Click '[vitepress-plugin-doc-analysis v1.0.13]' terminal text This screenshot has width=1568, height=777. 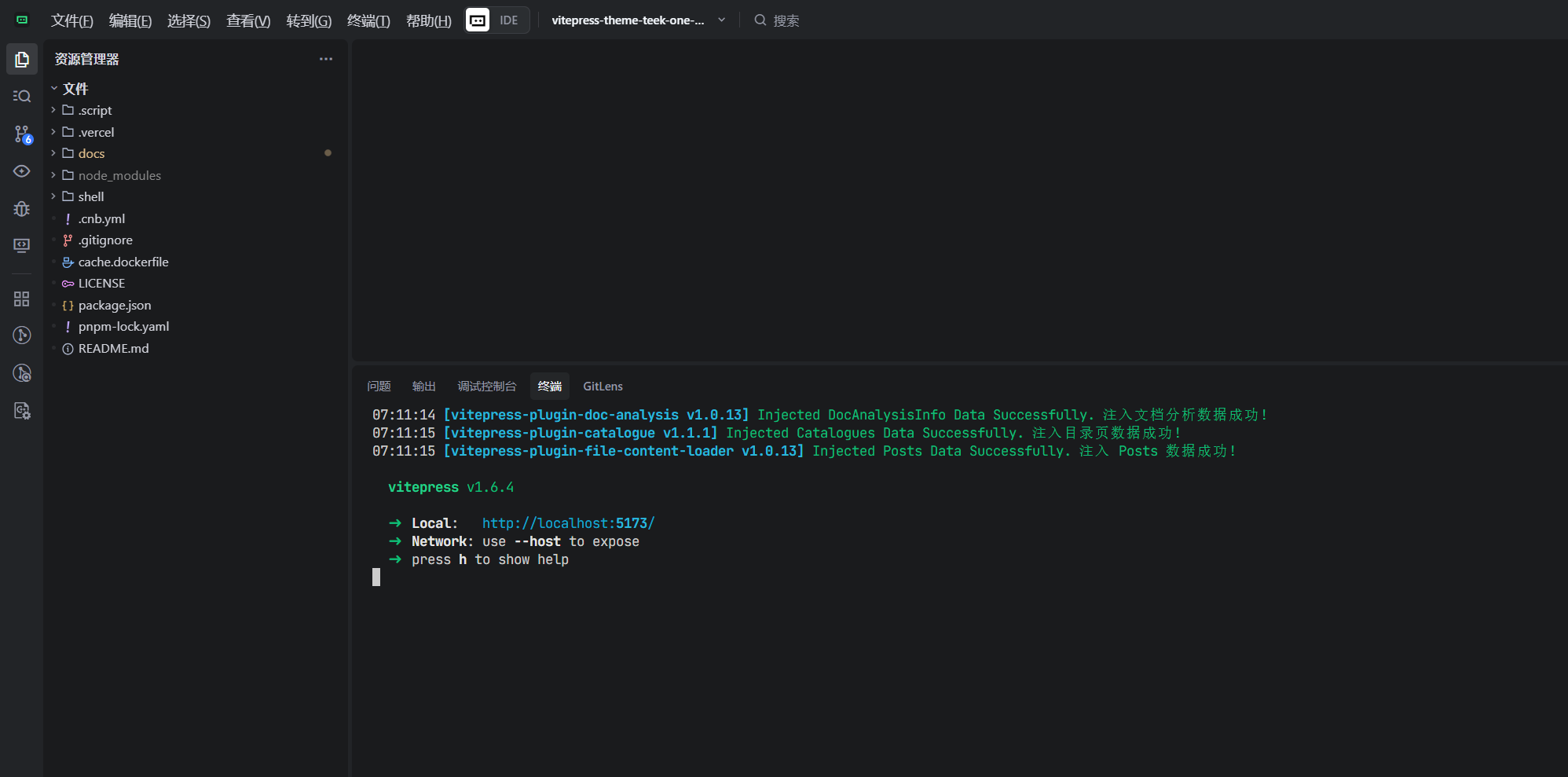click(x=596, y=415)
